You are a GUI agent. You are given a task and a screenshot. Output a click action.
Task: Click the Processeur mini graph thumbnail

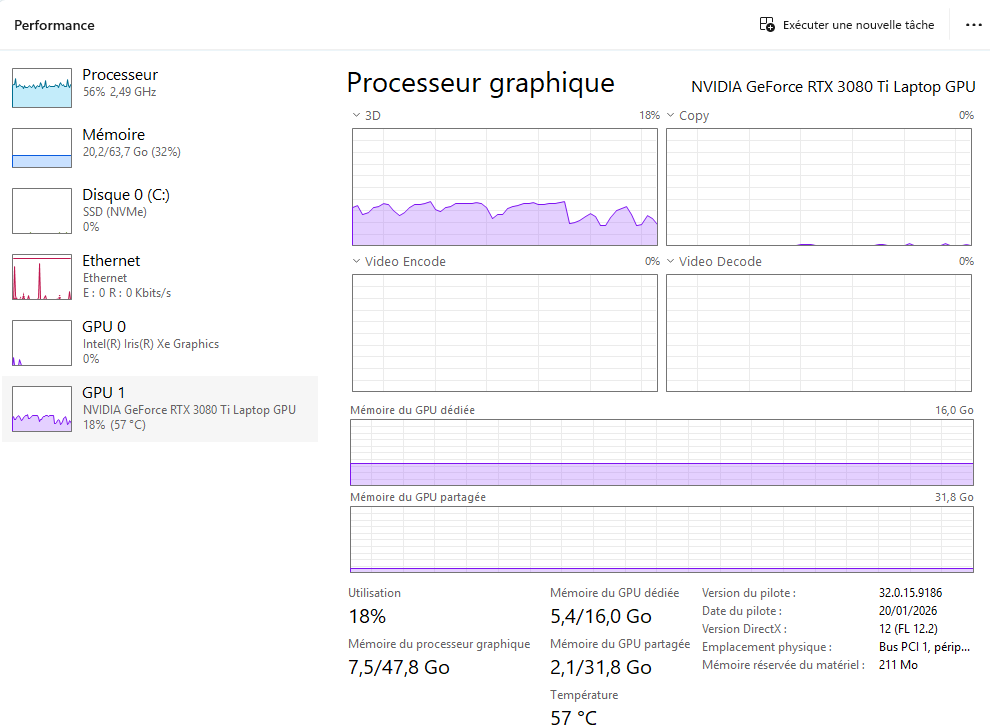click(x=42, y=88)
